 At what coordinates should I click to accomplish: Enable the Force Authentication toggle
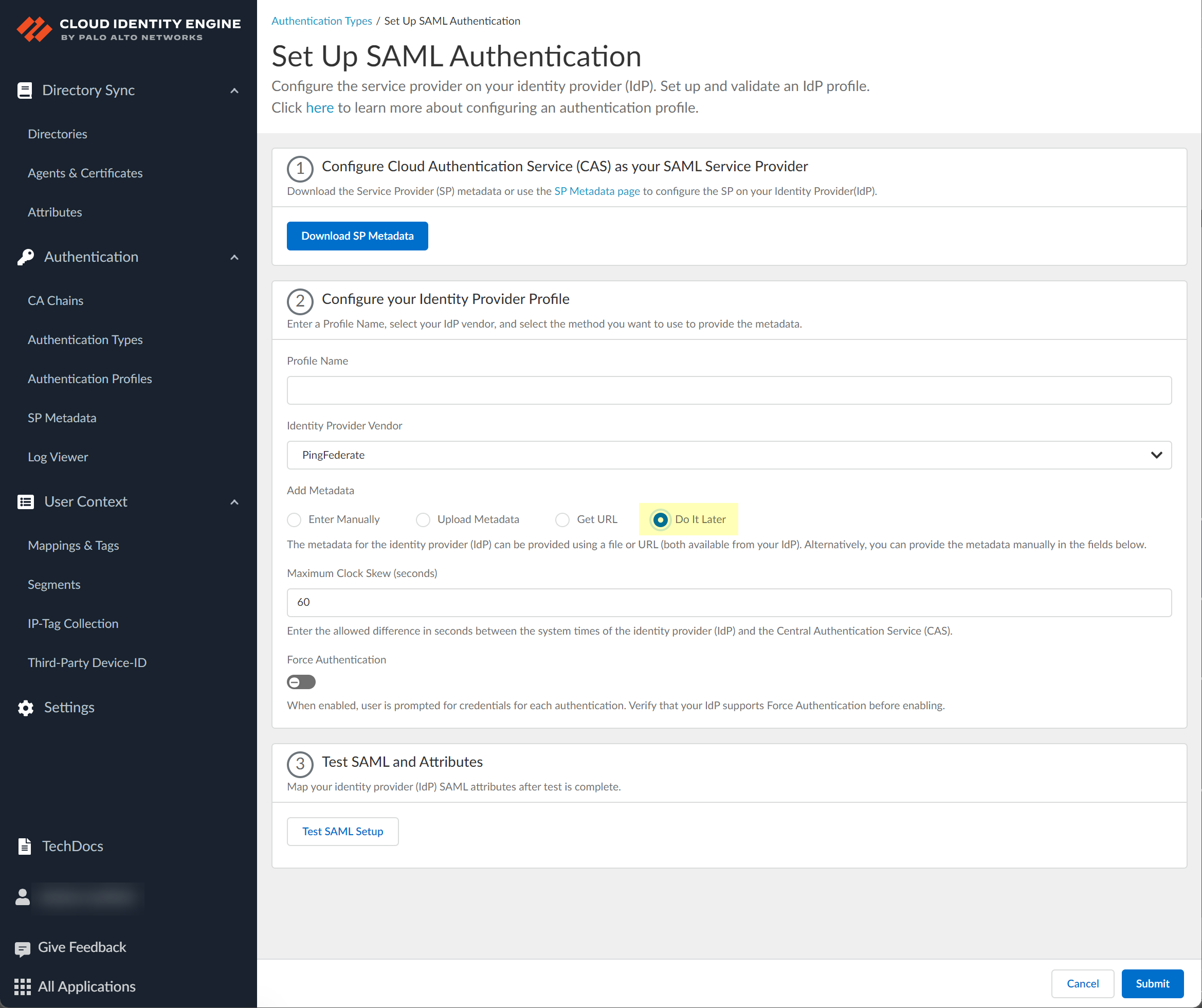[301, 682]
